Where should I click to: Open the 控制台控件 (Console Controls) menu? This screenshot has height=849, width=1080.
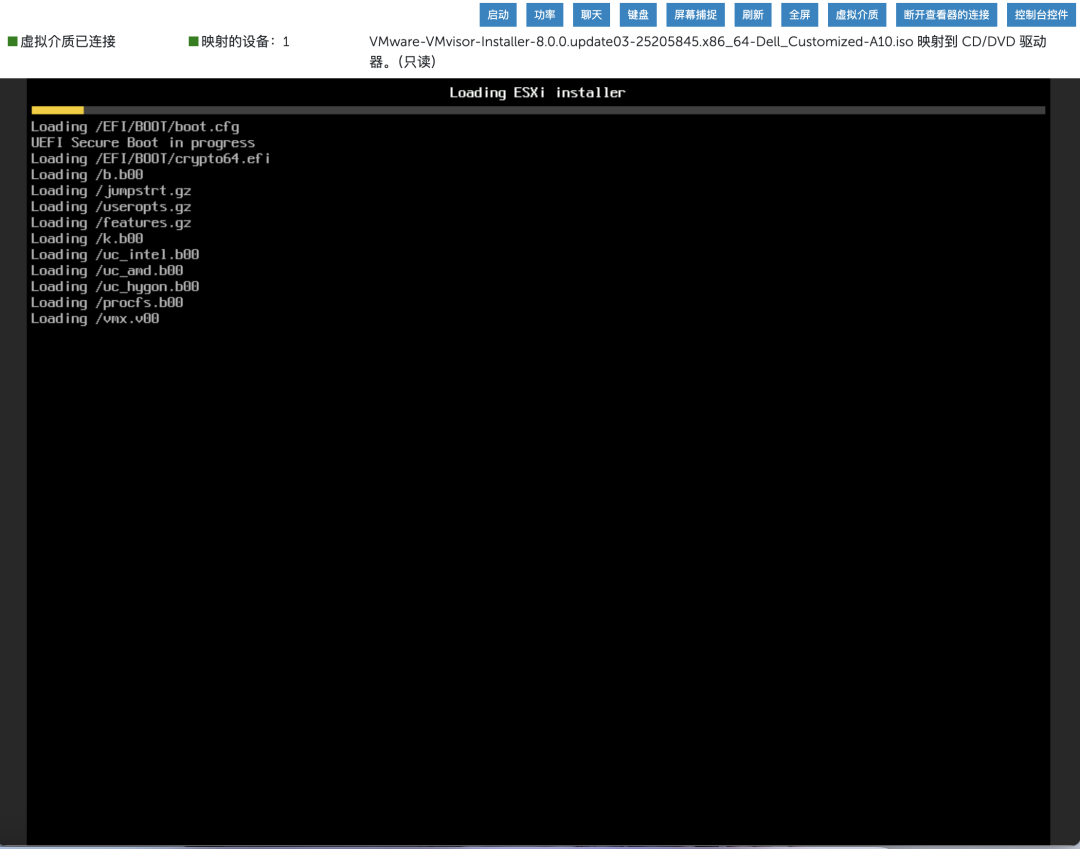(x=1041, y=14)
